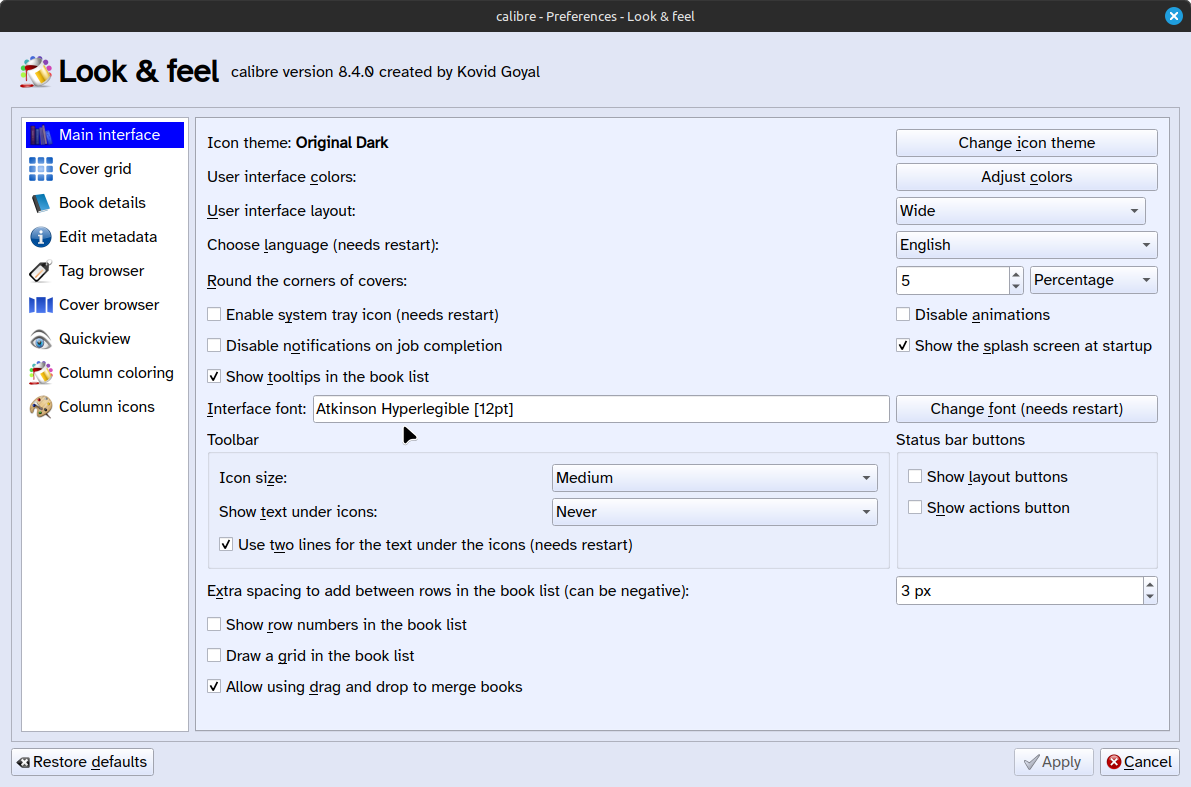This screenshot has height=787, width=1191.
Task: Click the Quickview eye icon
Action: pos(41,339)
